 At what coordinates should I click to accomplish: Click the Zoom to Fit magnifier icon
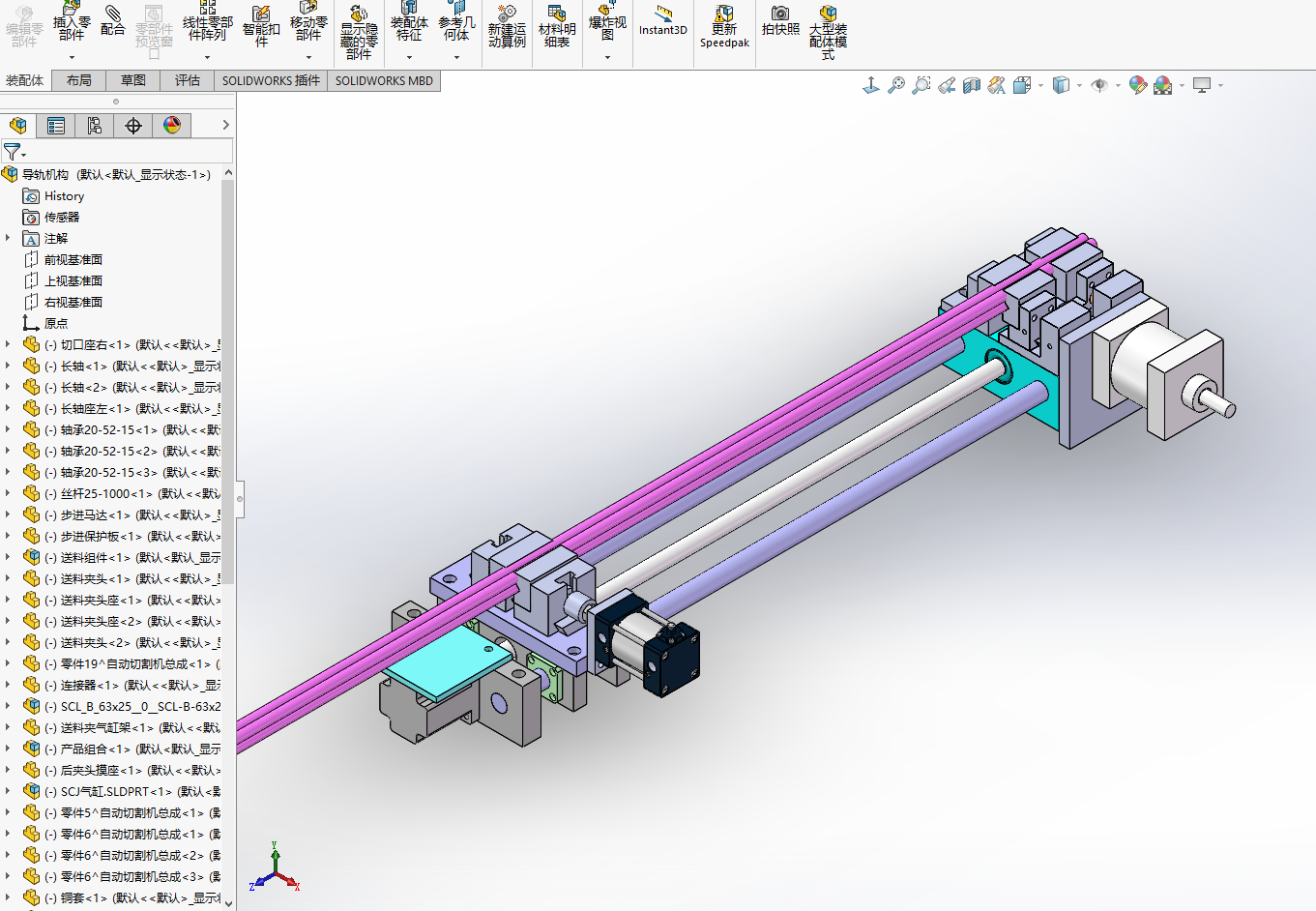click(896, 86)
